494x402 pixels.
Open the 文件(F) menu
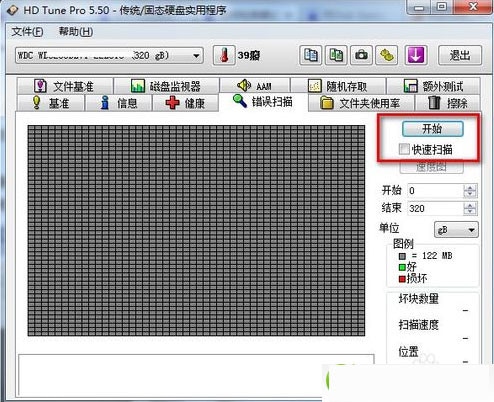tap(27, 32)
